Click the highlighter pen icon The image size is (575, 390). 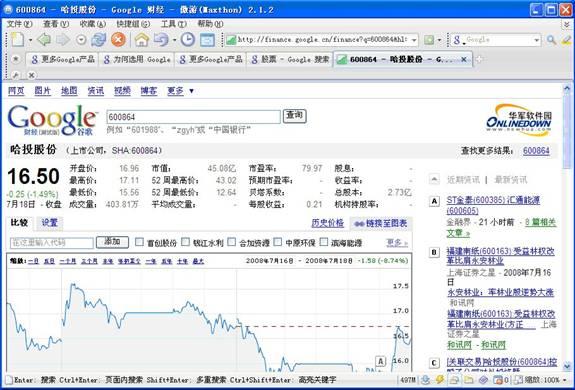[x=567, y=40]
